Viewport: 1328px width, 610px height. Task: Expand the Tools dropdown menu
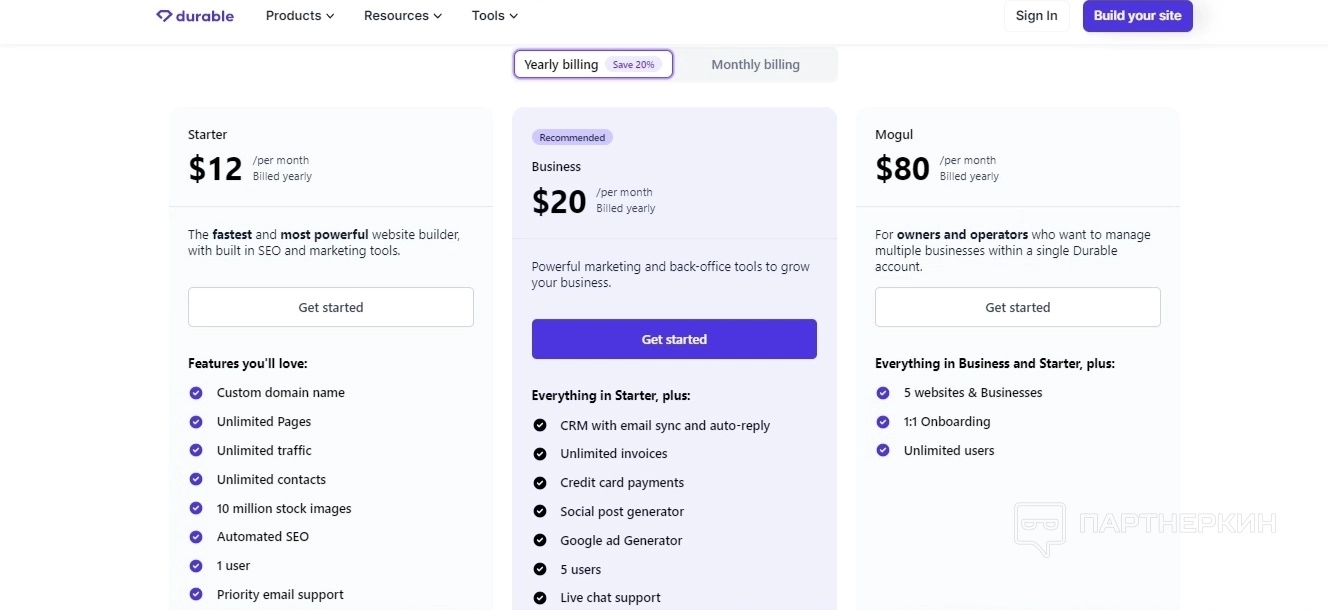[495, 16]
